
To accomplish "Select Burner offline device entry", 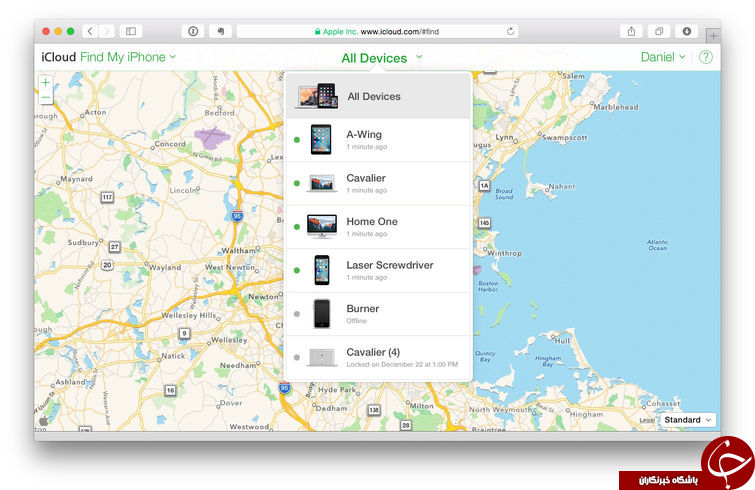I will pos(378,314).
